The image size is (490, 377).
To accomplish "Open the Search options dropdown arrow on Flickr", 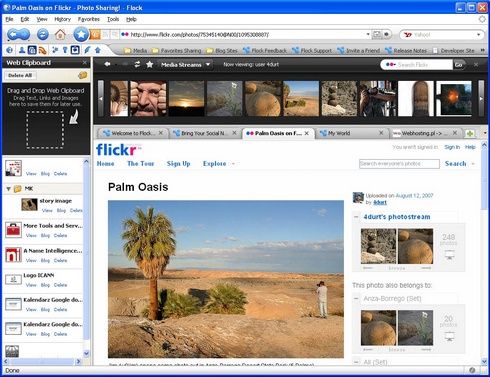I will coord(473,164).
